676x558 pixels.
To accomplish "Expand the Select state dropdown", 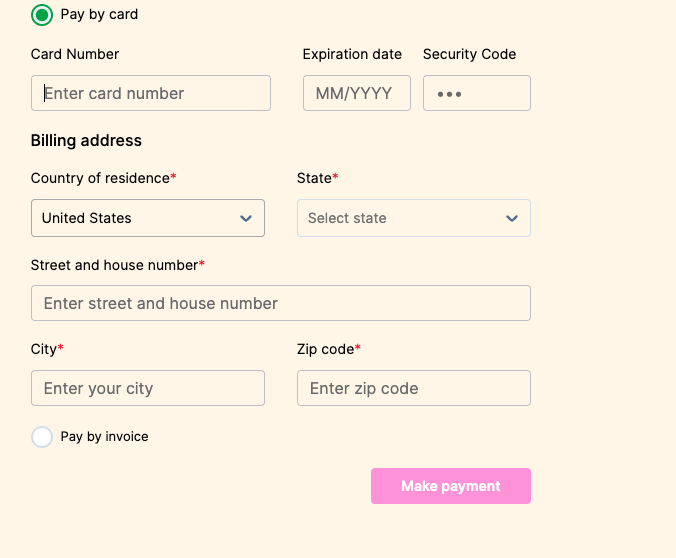I will click(400, 218).
